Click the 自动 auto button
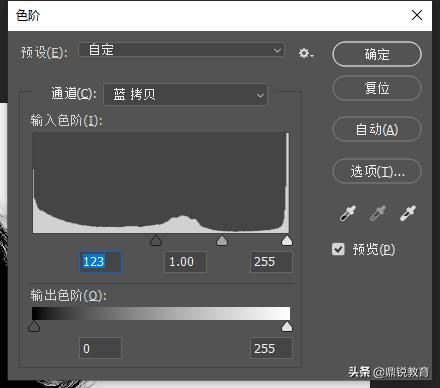Screen dimensions: 440x388 click(377, 129)
